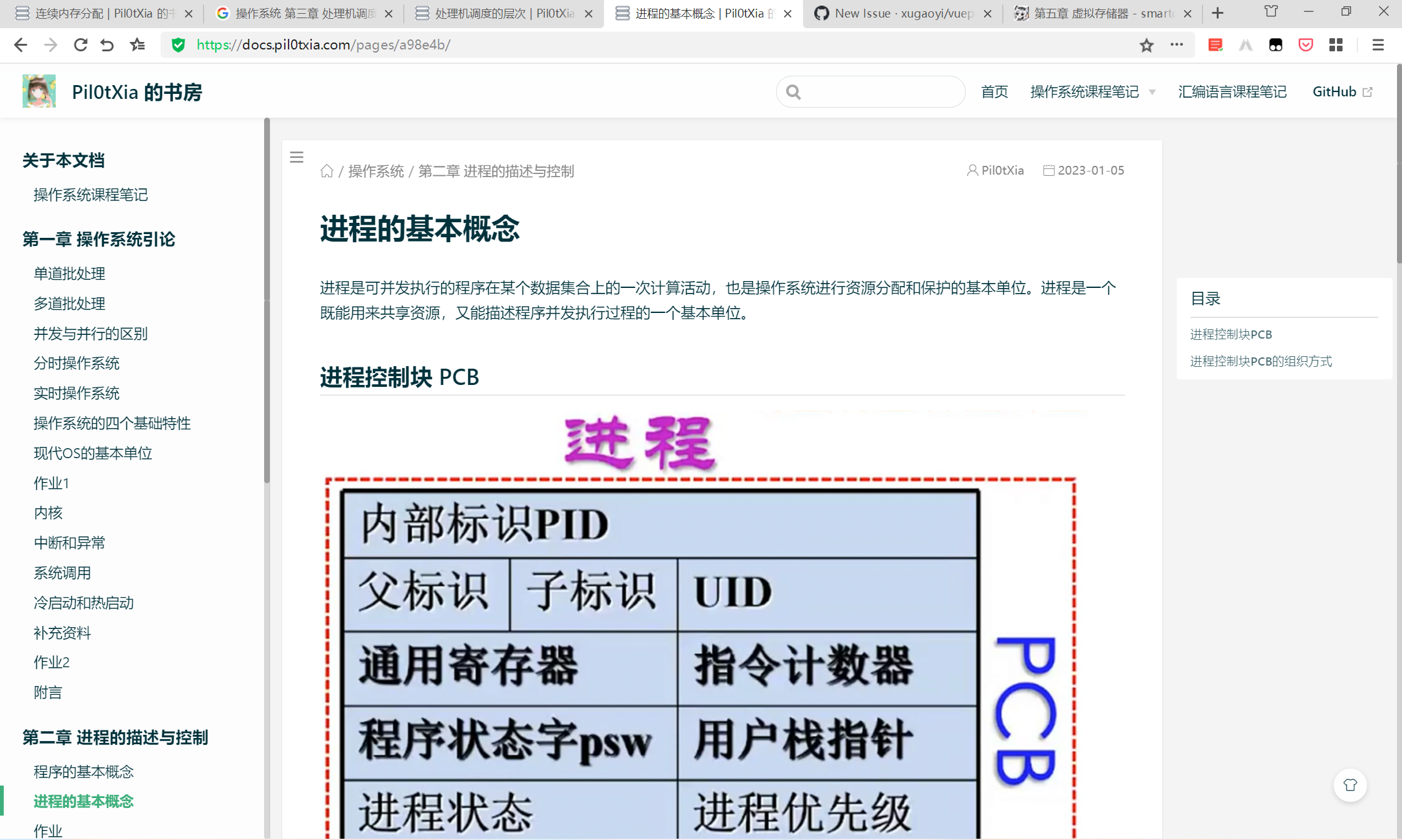Click the home breadcrumb icon
The width and height of the screenshot is (1402, 840).
[327, 171]
